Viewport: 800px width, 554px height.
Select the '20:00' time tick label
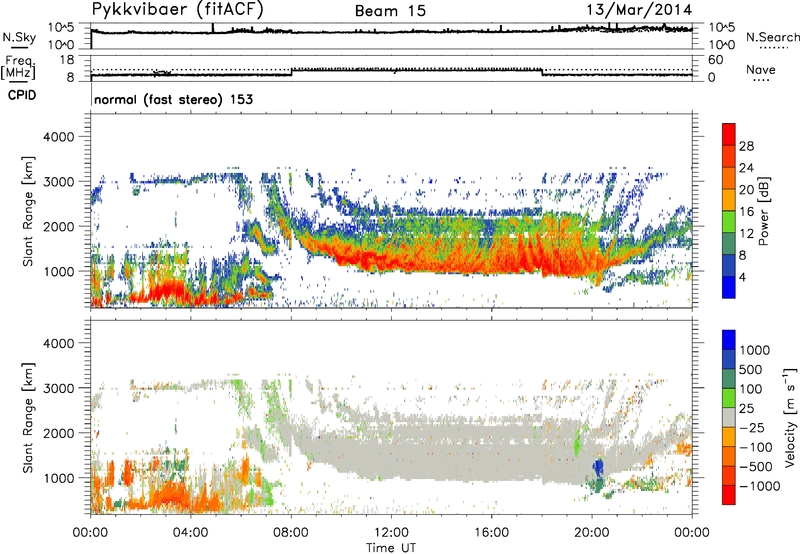(x=591, y=533)
